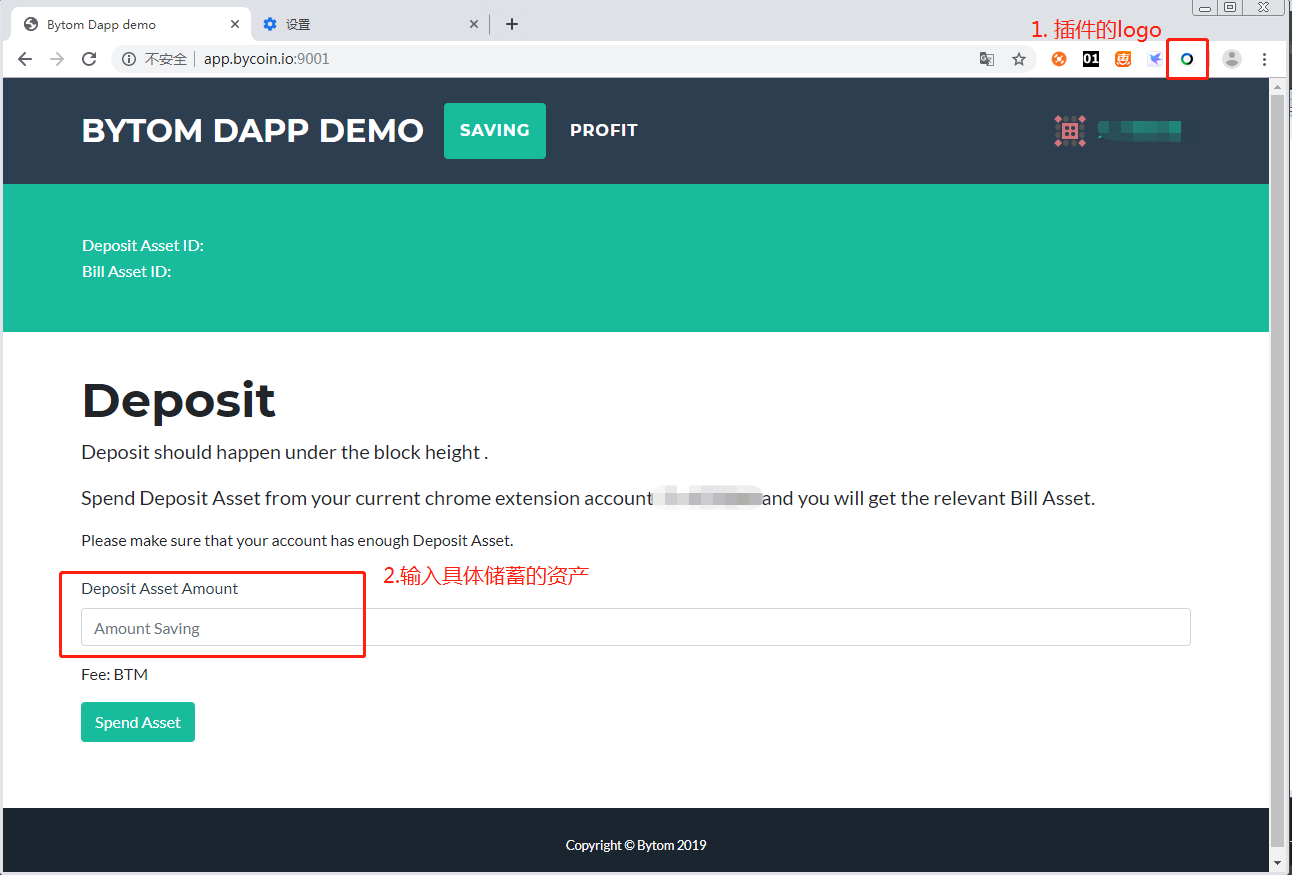Switch to the 设置 tab
Screen dimensions: 1292x875
coord(370,24)
